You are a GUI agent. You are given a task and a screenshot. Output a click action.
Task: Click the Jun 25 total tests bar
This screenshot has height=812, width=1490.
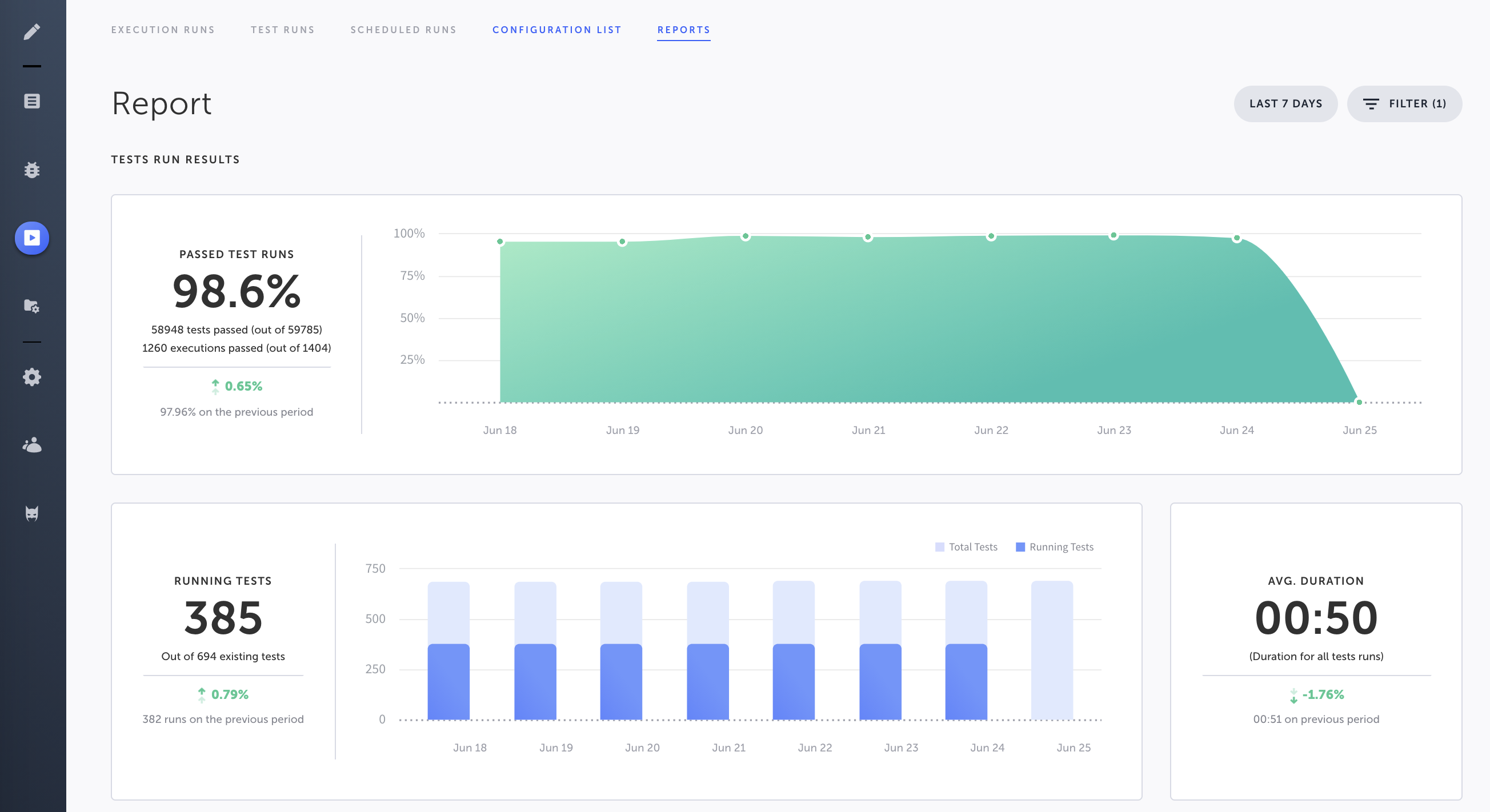(1052, 650)
